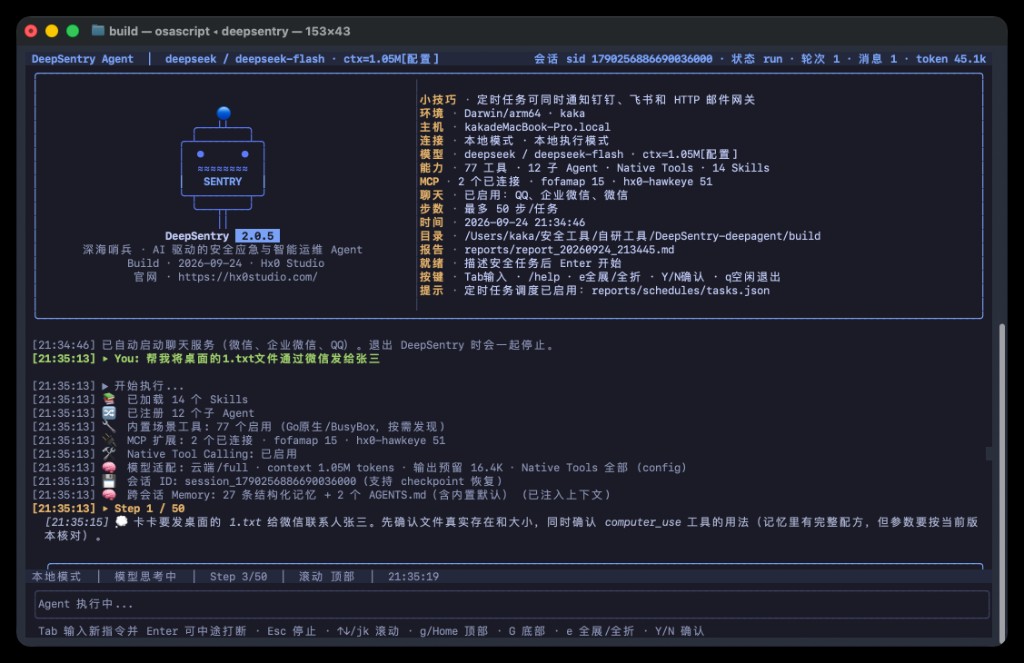The image size is (1024, 663).
Task: Click the 深海哨兵 tagline text
Action: 222,250
